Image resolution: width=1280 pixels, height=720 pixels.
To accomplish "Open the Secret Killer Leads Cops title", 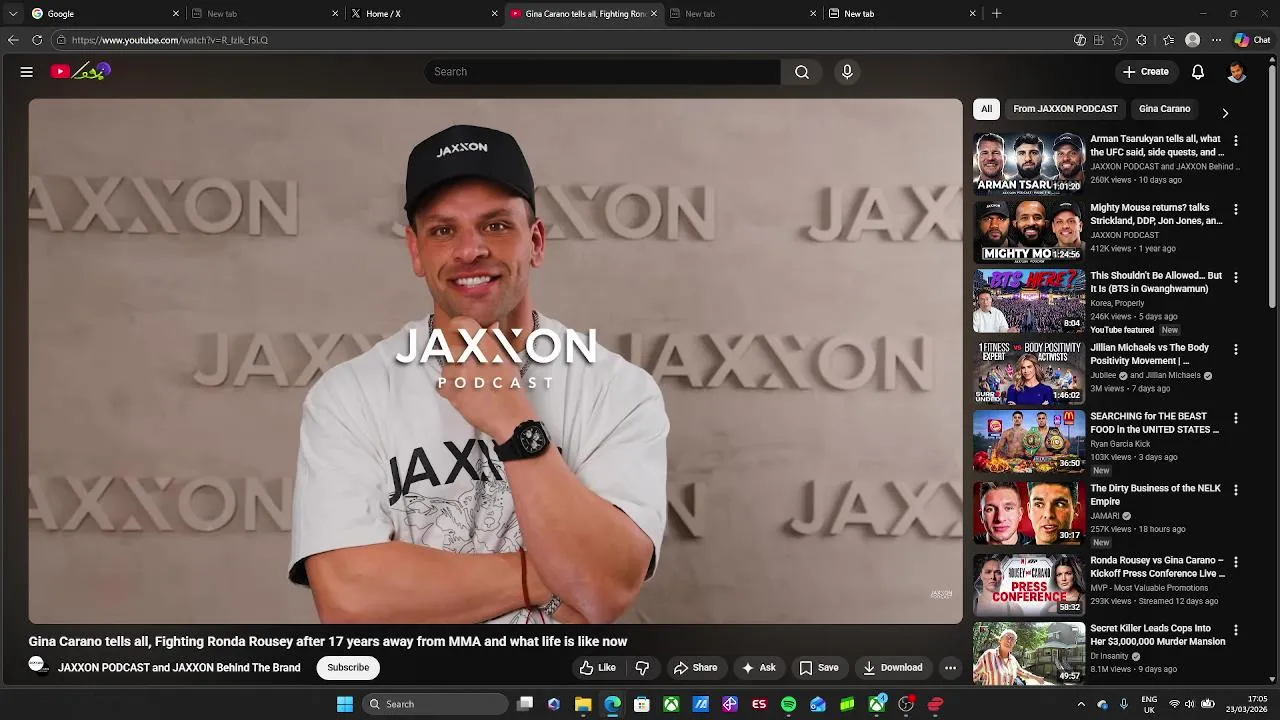I will pos(1157,635).
